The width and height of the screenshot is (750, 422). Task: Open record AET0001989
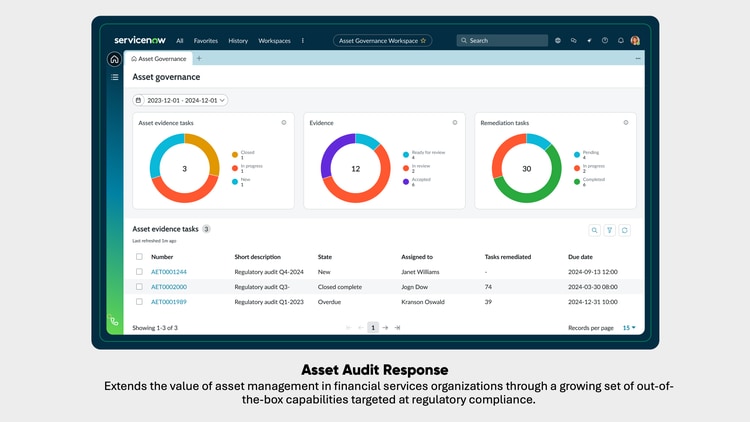[169, 302]
